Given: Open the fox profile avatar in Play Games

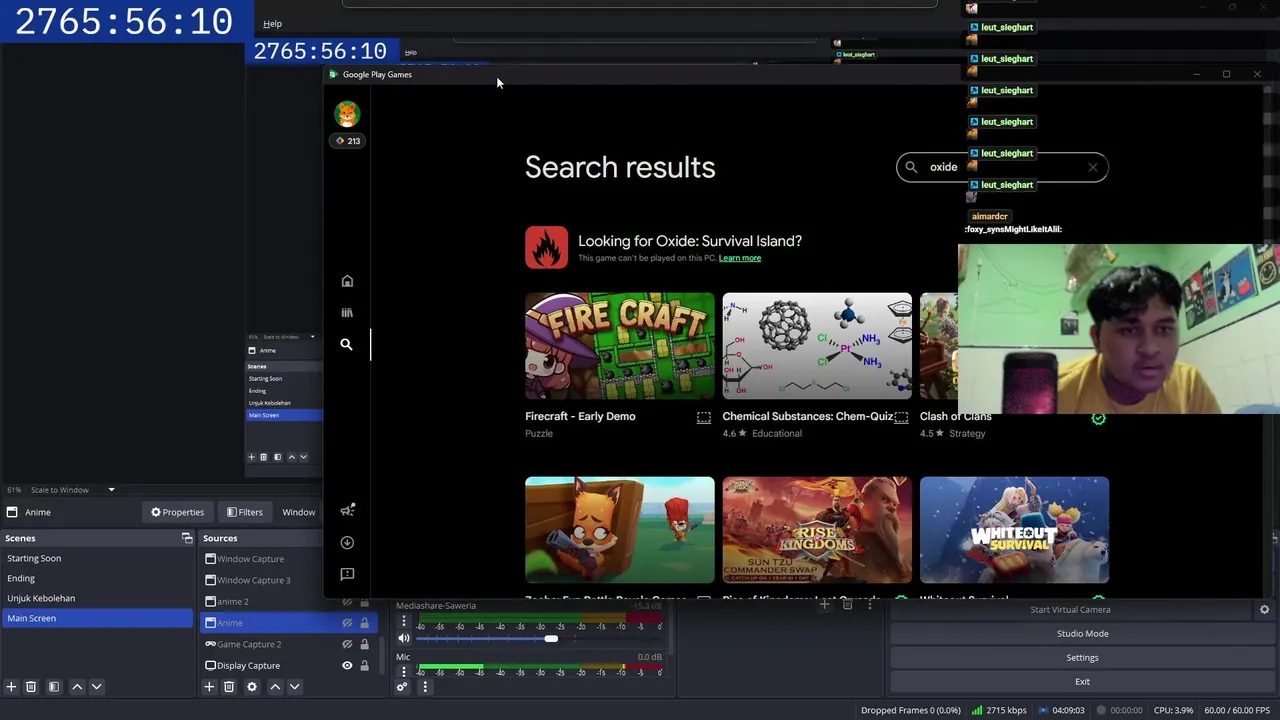Looking at the screenshot, I should [347, 114].
